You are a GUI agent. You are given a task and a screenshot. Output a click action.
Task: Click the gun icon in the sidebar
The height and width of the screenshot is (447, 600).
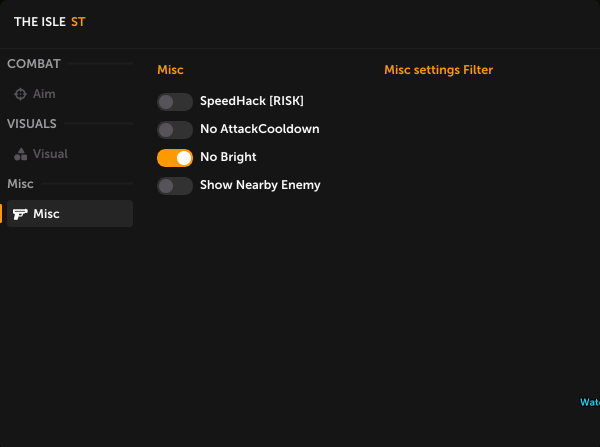tap(21, 214)
